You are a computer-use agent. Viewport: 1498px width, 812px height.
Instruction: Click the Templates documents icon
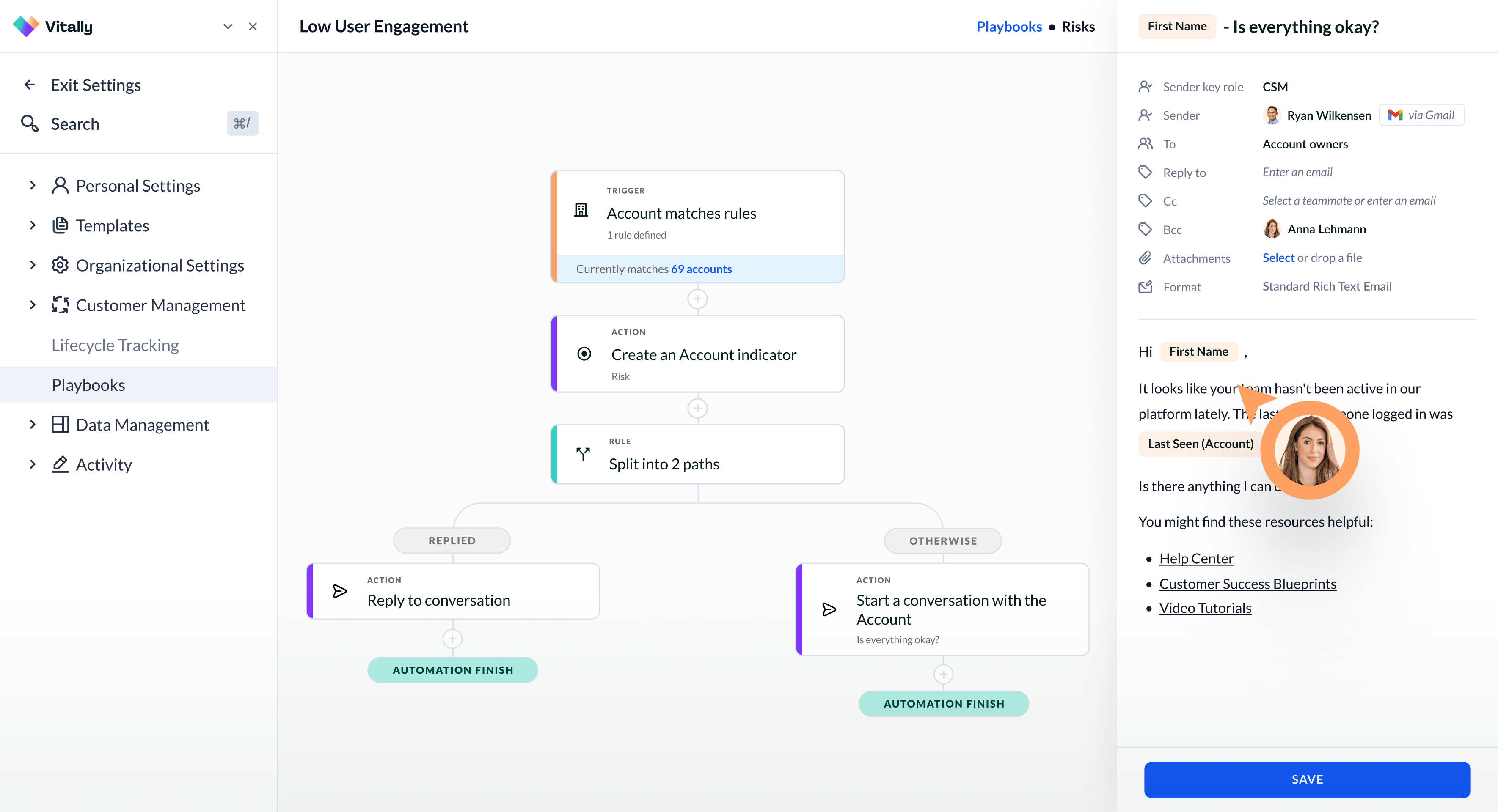pyautogui.click(x=60, y=225)
